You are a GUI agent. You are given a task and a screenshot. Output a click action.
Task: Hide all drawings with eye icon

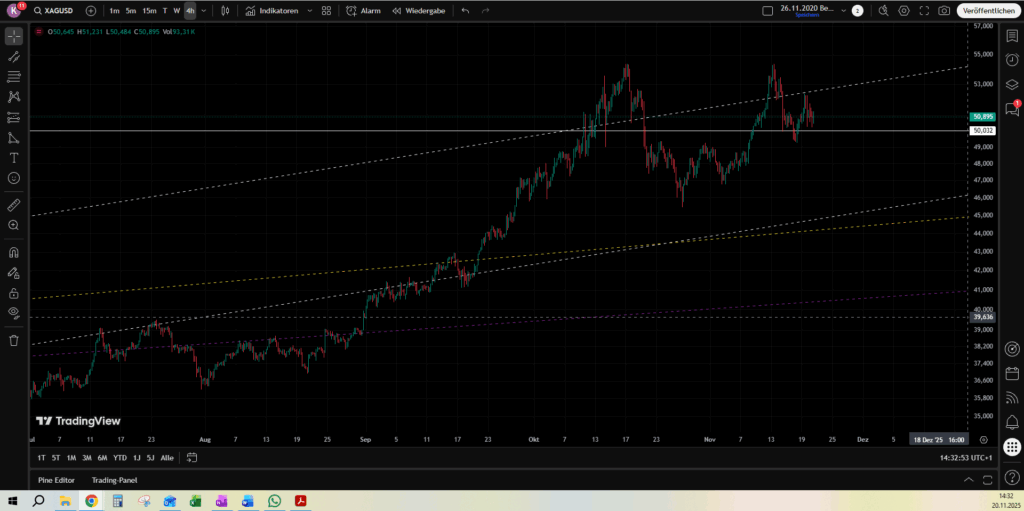(14, 313)
